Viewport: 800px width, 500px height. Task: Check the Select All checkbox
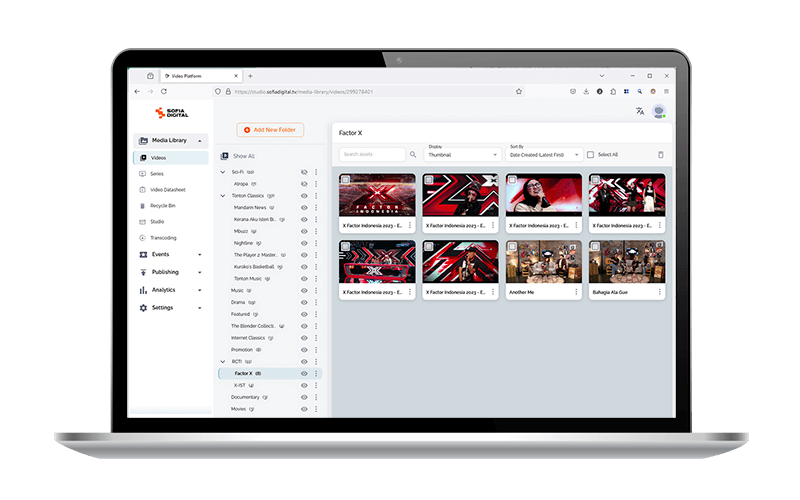click(590, 155)
